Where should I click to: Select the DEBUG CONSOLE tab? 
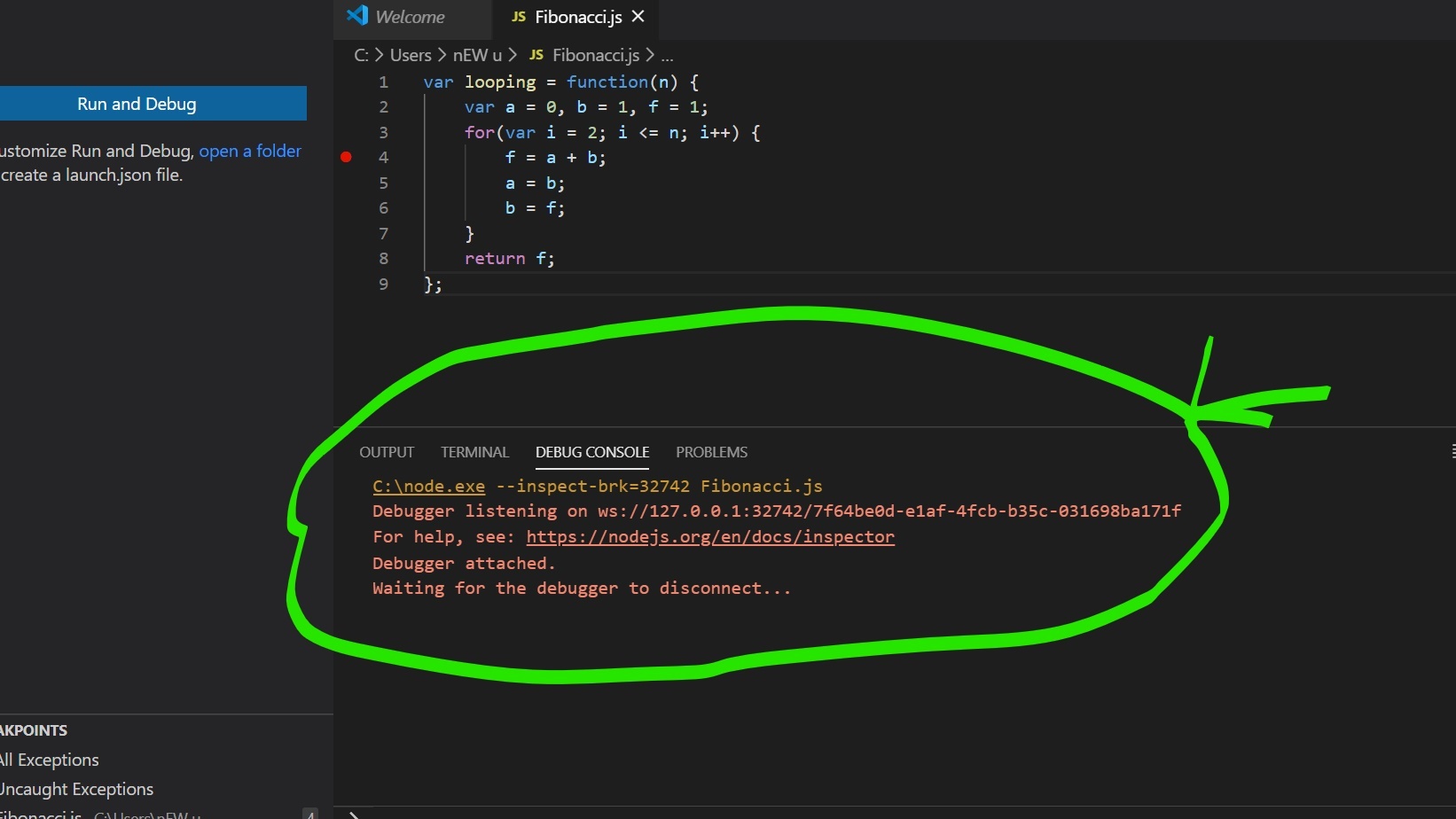tap(591, 452)
